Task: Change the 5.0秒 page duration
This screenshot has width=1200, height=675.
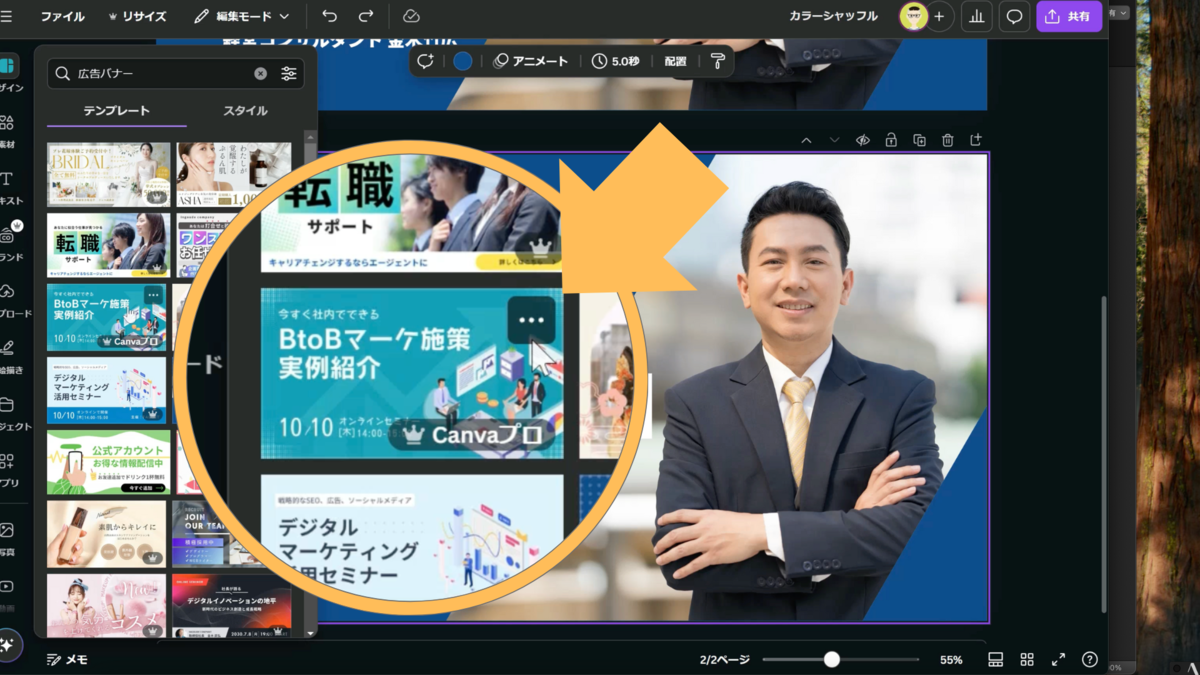Action: click(x=615, y=61)
